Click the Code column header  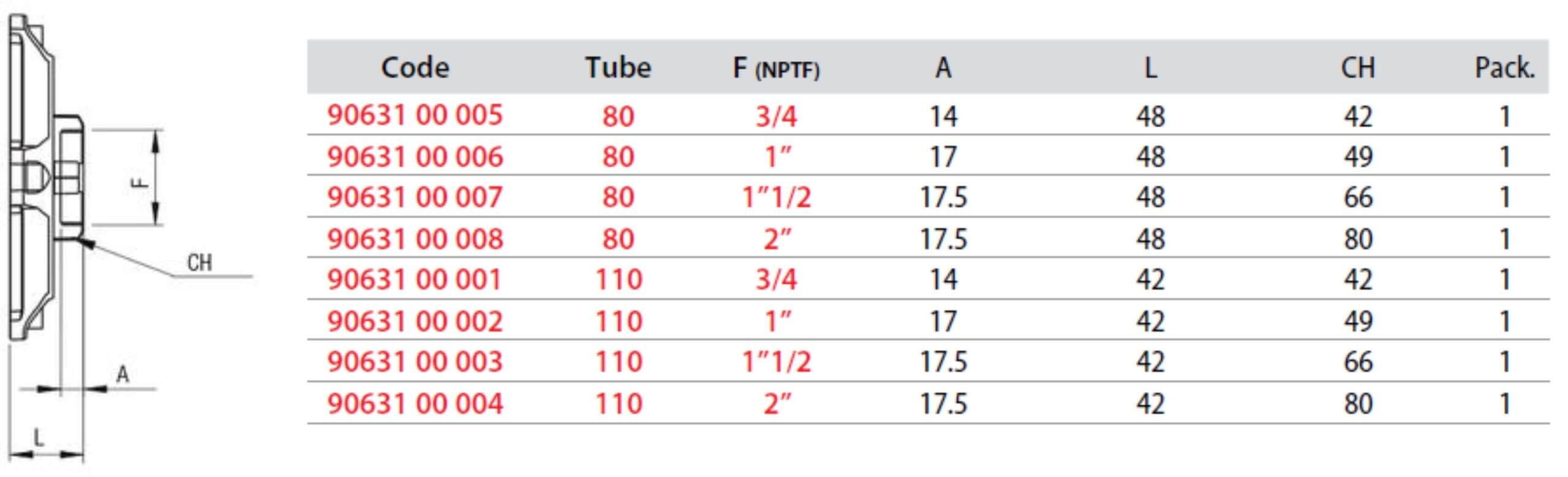(x=415, y=67)
